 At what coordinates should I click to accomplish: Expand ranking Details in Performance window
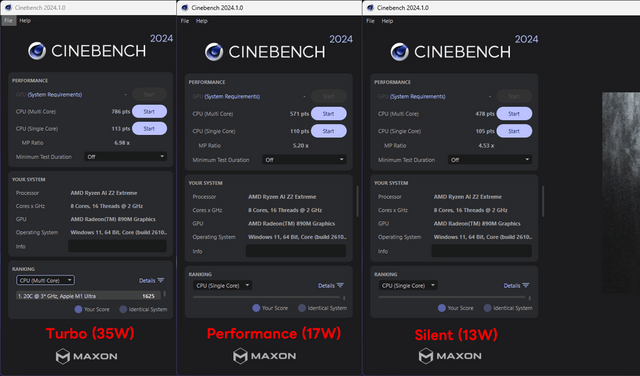(x=331, y=285)
